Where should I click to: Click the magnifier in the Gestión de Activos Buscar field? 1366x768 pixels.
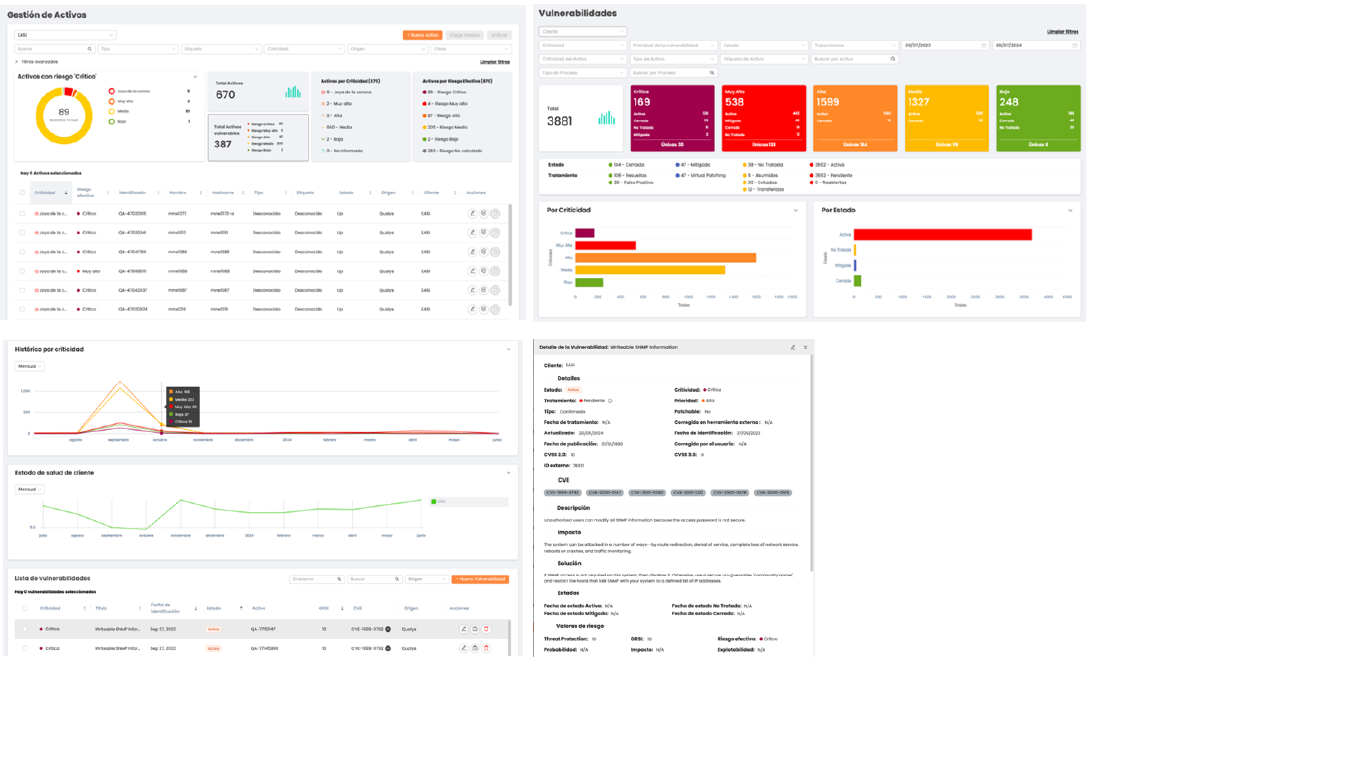[89, 49]
